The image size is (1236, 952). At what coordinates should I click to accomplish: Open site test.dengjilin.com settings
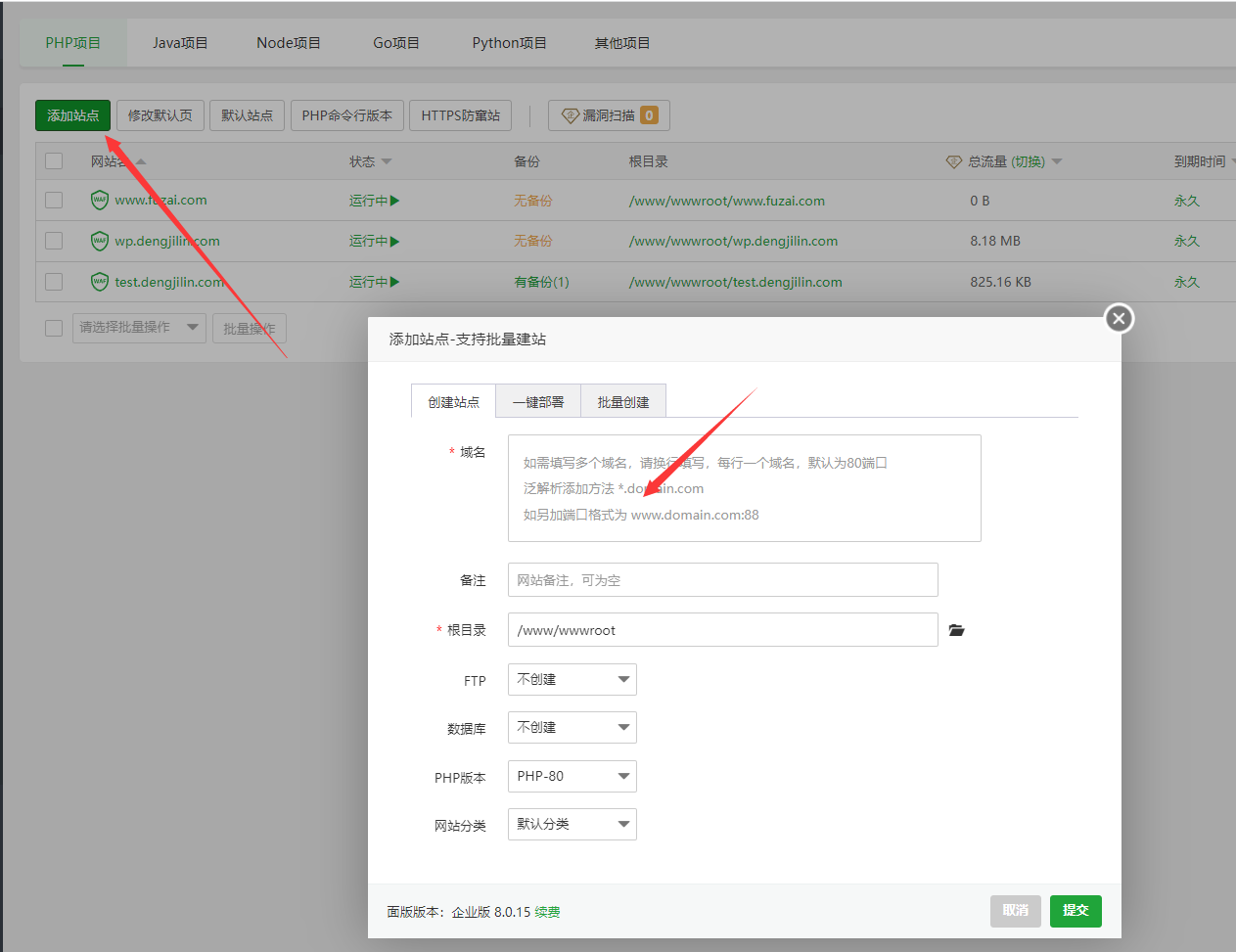169,282
